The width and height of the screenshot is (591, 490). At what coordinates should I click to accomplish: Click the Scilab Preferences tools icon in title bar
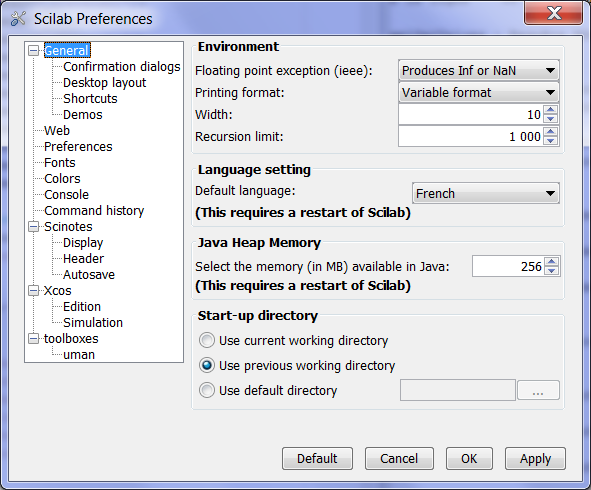pos(18,18)
